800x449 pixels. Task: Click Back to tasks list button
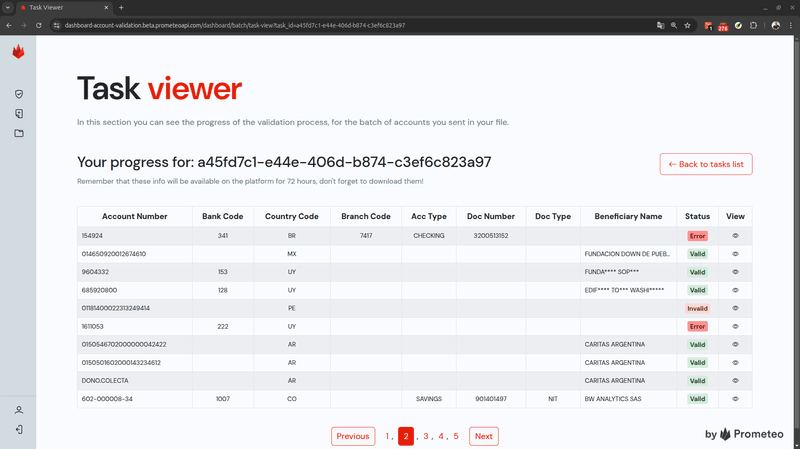point(705,164)
